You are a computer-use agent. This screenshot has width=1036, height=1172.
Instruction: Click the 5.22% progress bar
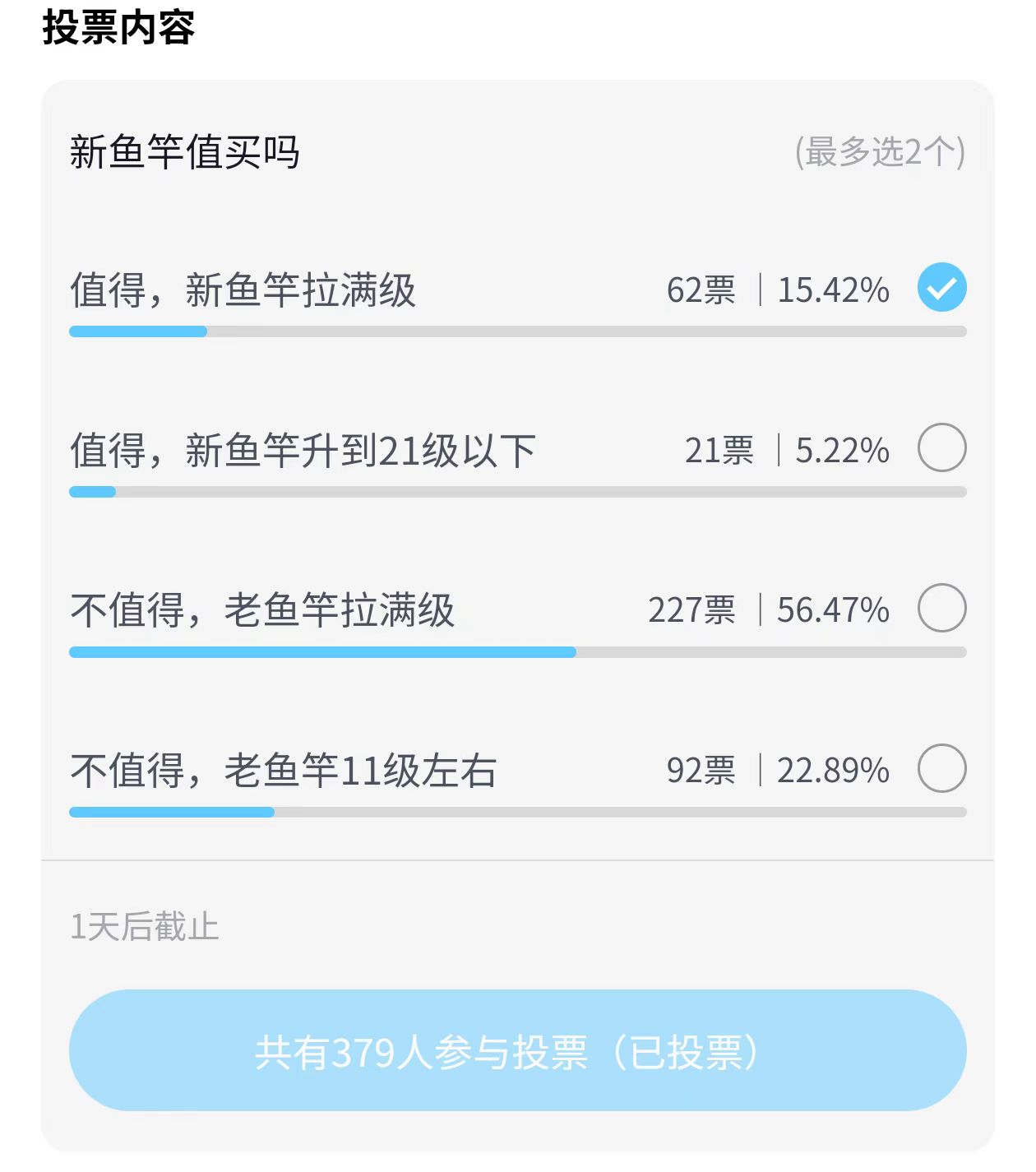(x=517, y=492)
